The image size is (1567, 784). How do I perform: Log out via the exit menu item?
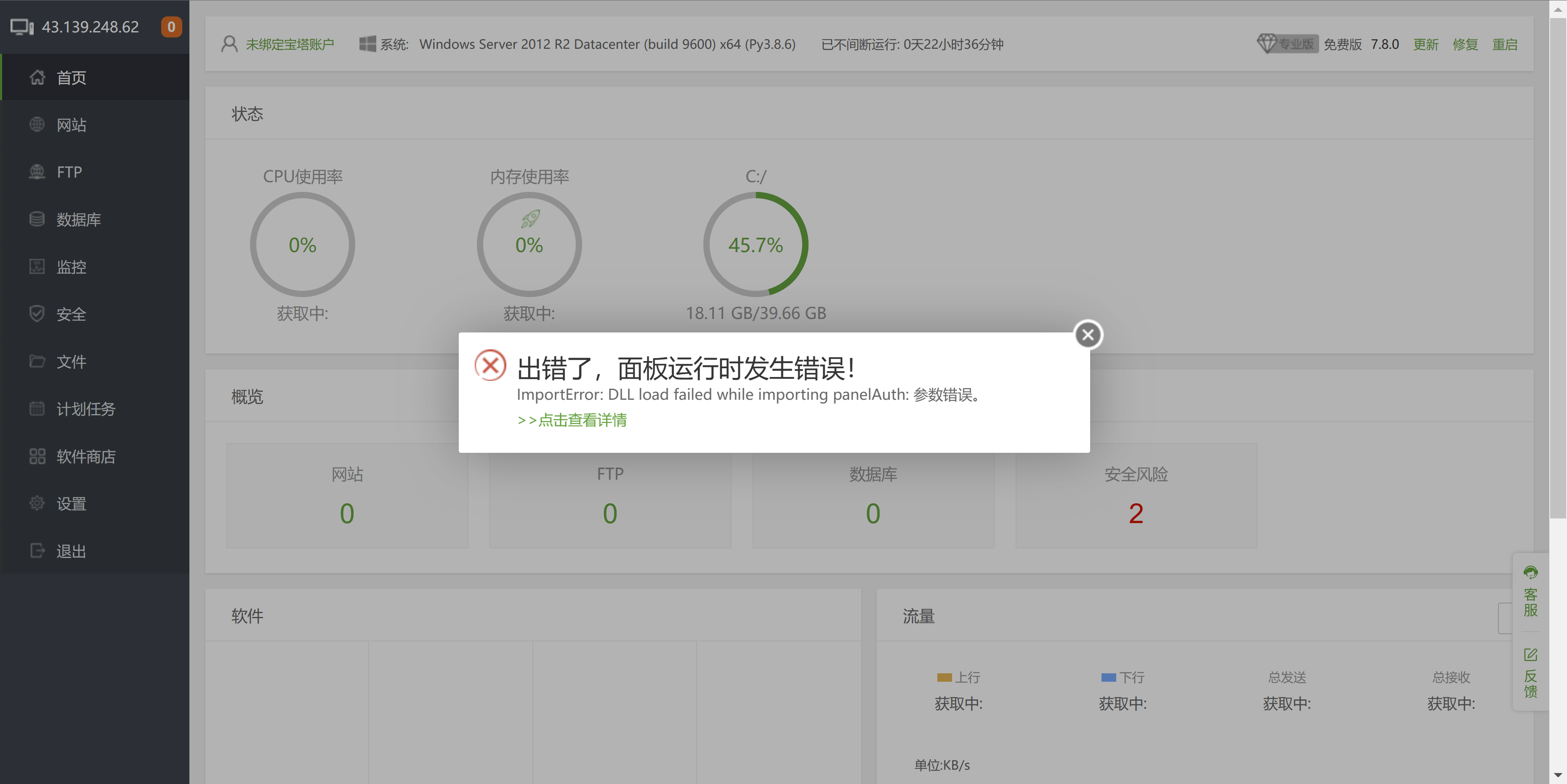coord(71,551)
